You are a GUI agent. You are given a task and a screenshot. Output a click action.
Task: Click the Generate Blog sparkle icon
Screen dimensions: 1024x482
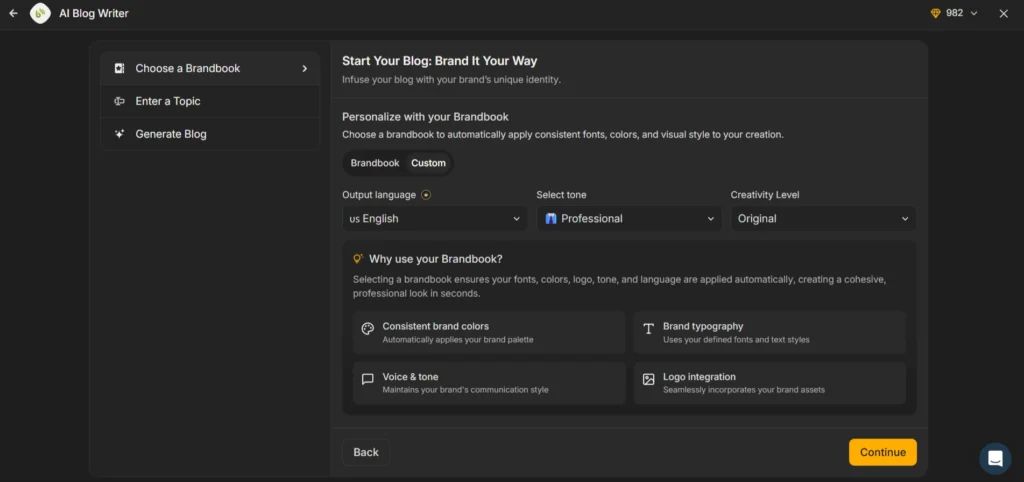[120, 134]
